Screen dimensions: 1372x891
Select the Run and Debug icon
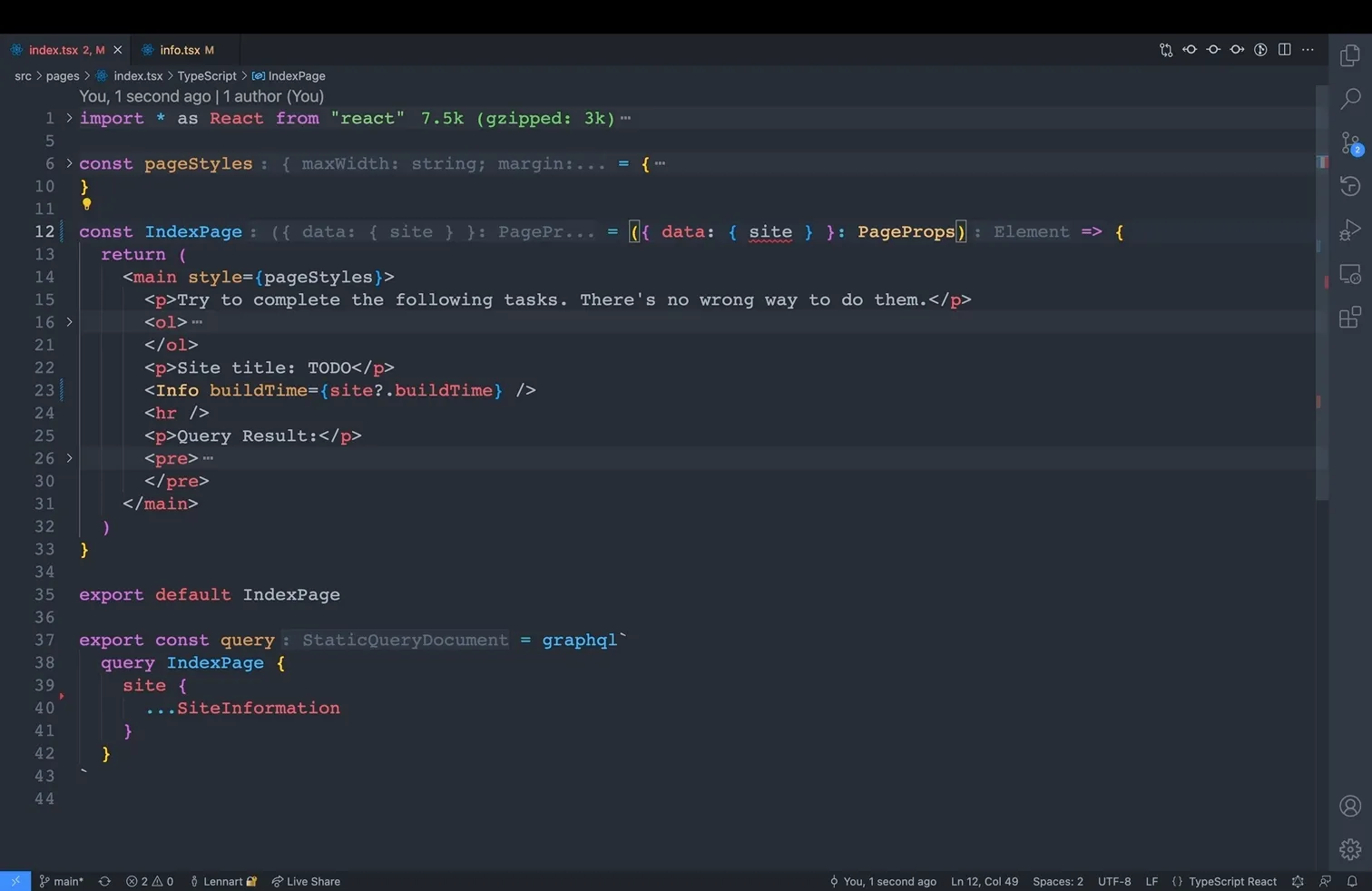[x=1351, y=230]
